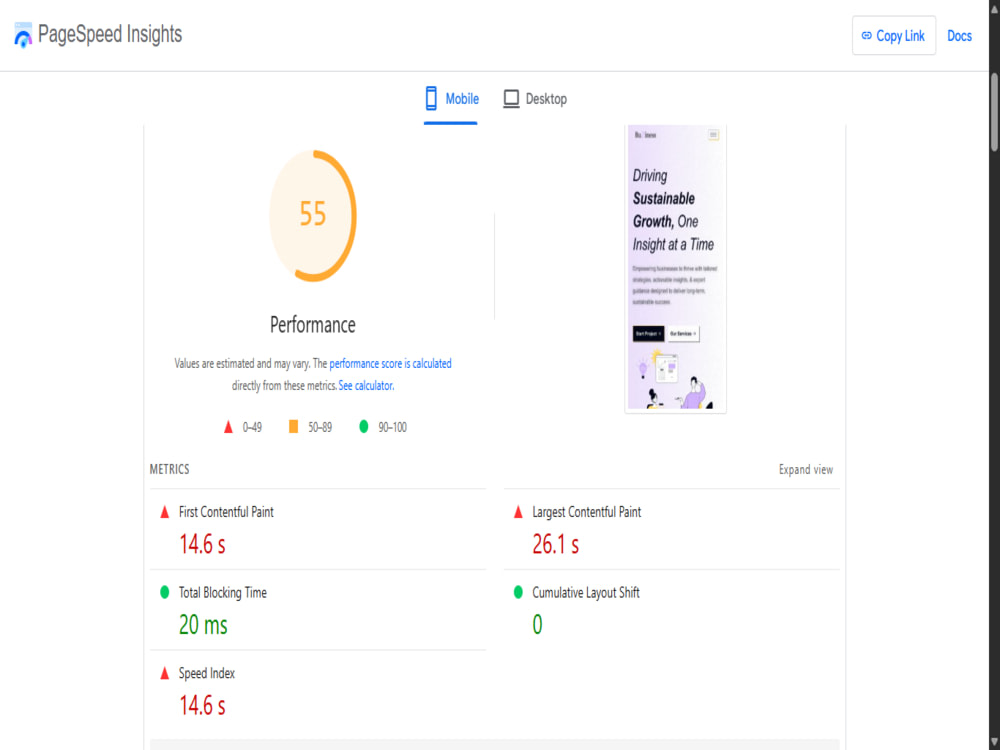Click the performance score gauge showing 55
This screenshot has height=750, width=1000.
(x=312, y=216)
